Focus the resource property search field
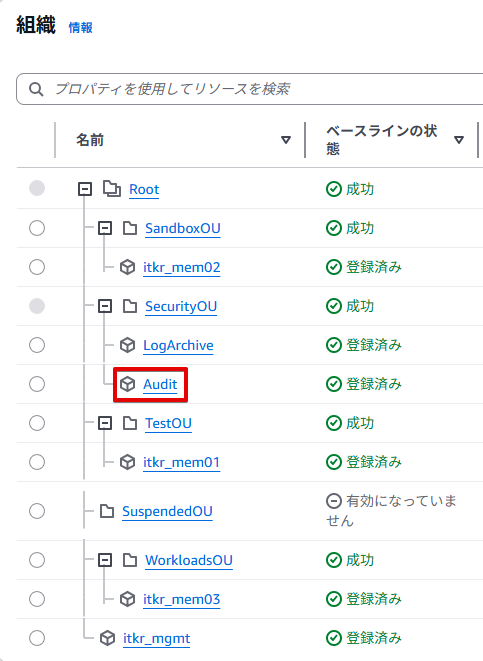This screenshot has width=483, height=661. pos(250,89)
